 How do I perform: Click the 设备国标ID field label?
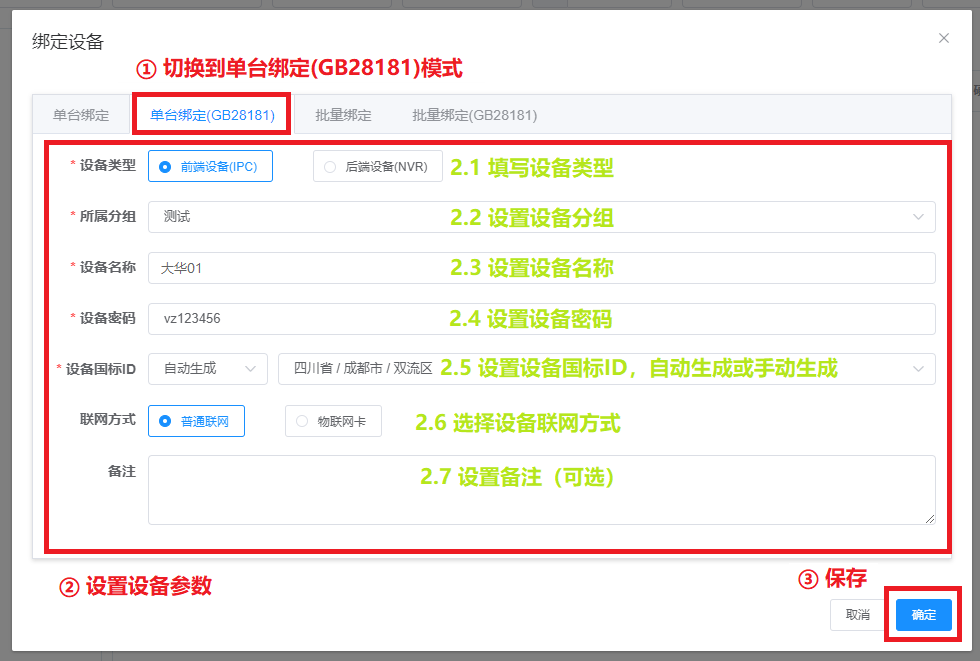(101, 369)
